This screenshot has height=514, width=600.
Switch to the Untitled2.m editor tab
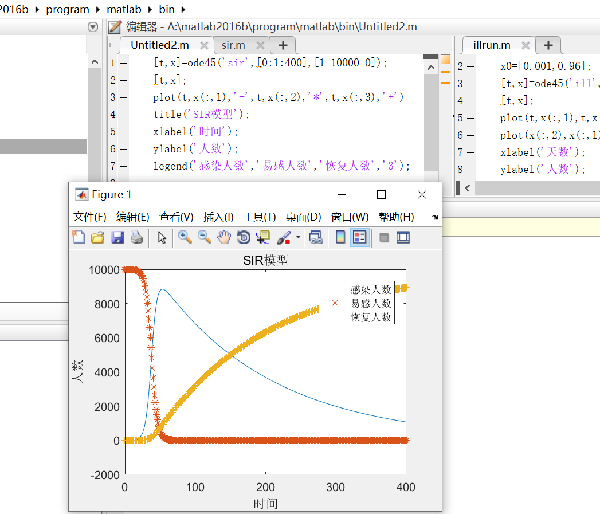(160, 45)
